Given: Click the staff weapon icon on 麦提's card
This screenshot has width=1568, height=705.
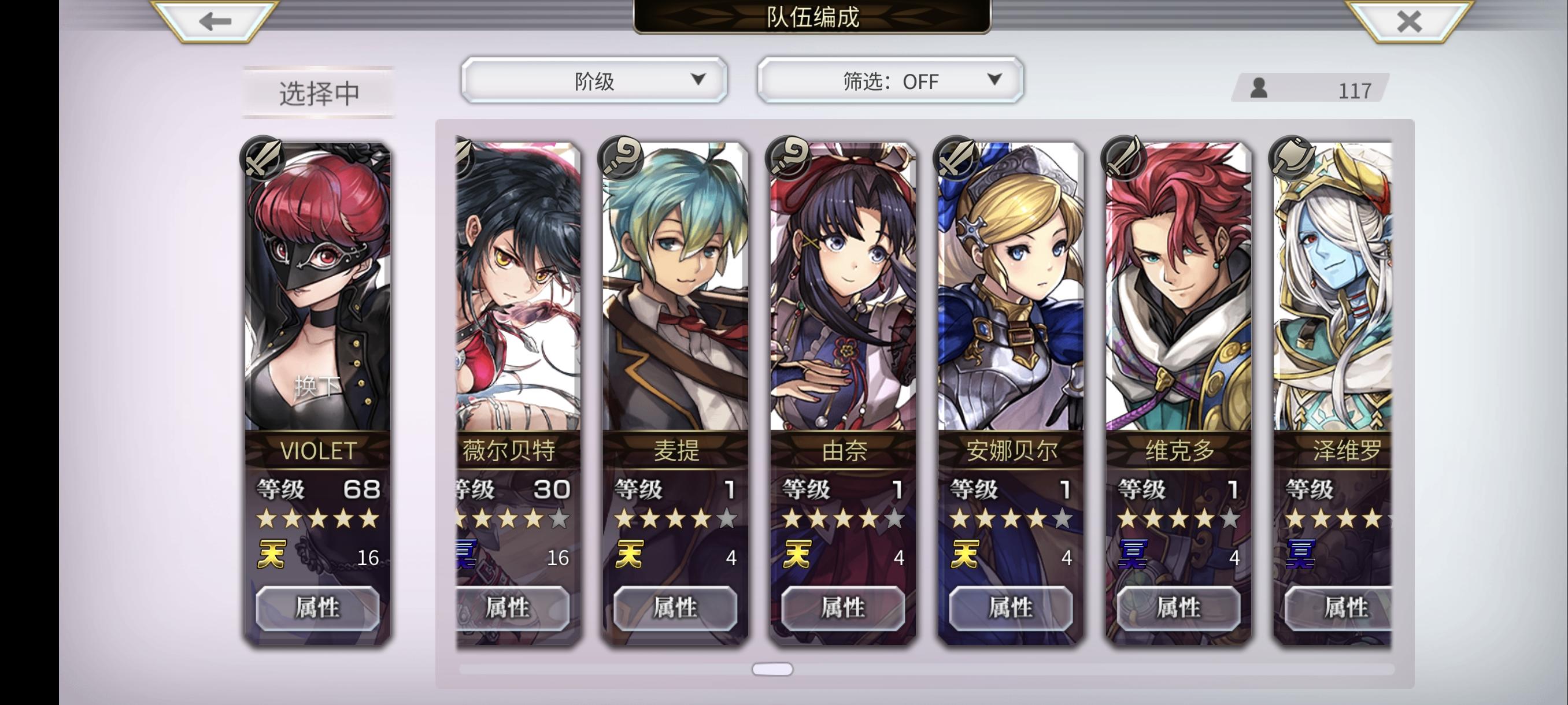Looking at the screenshot, I should pyautogui.click(x=621, y=158).
